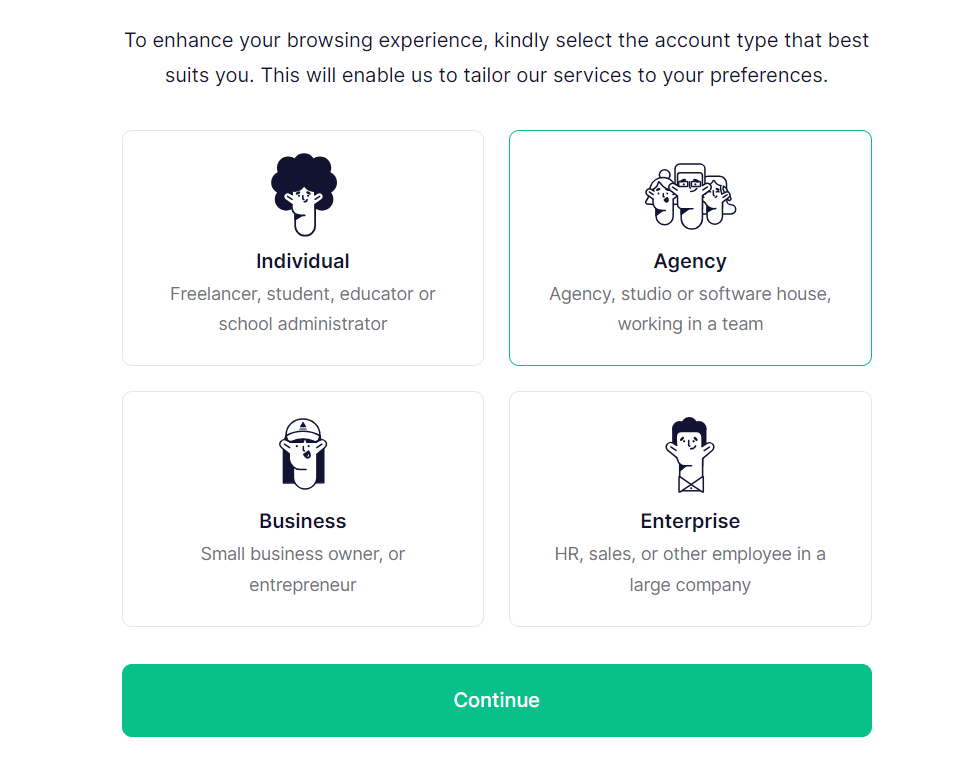Click the "tailor our services" instruction sentence
Image resolution: width=961 pixels, height=764 pixels.
497,76
